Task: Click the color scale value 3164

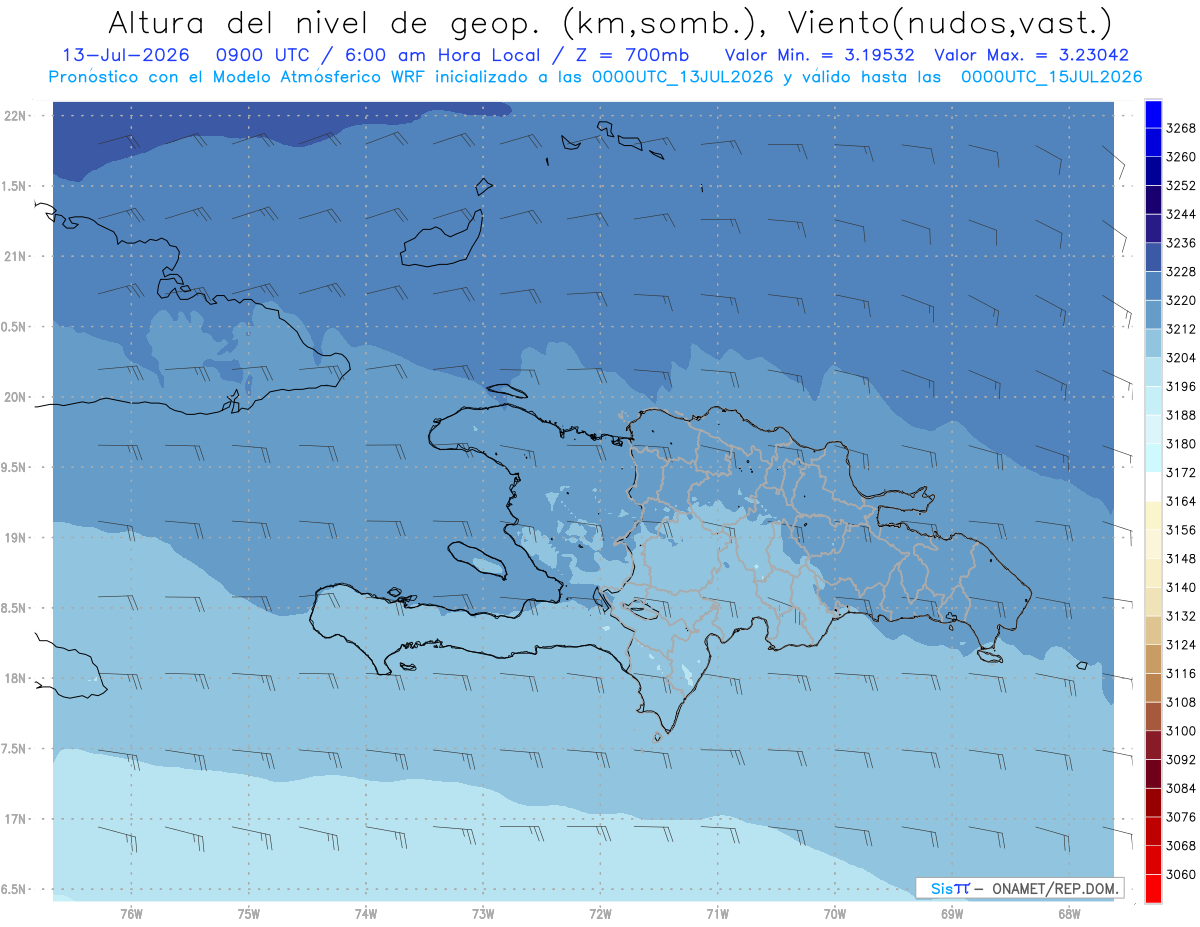Action: [x=1180, y=501]
